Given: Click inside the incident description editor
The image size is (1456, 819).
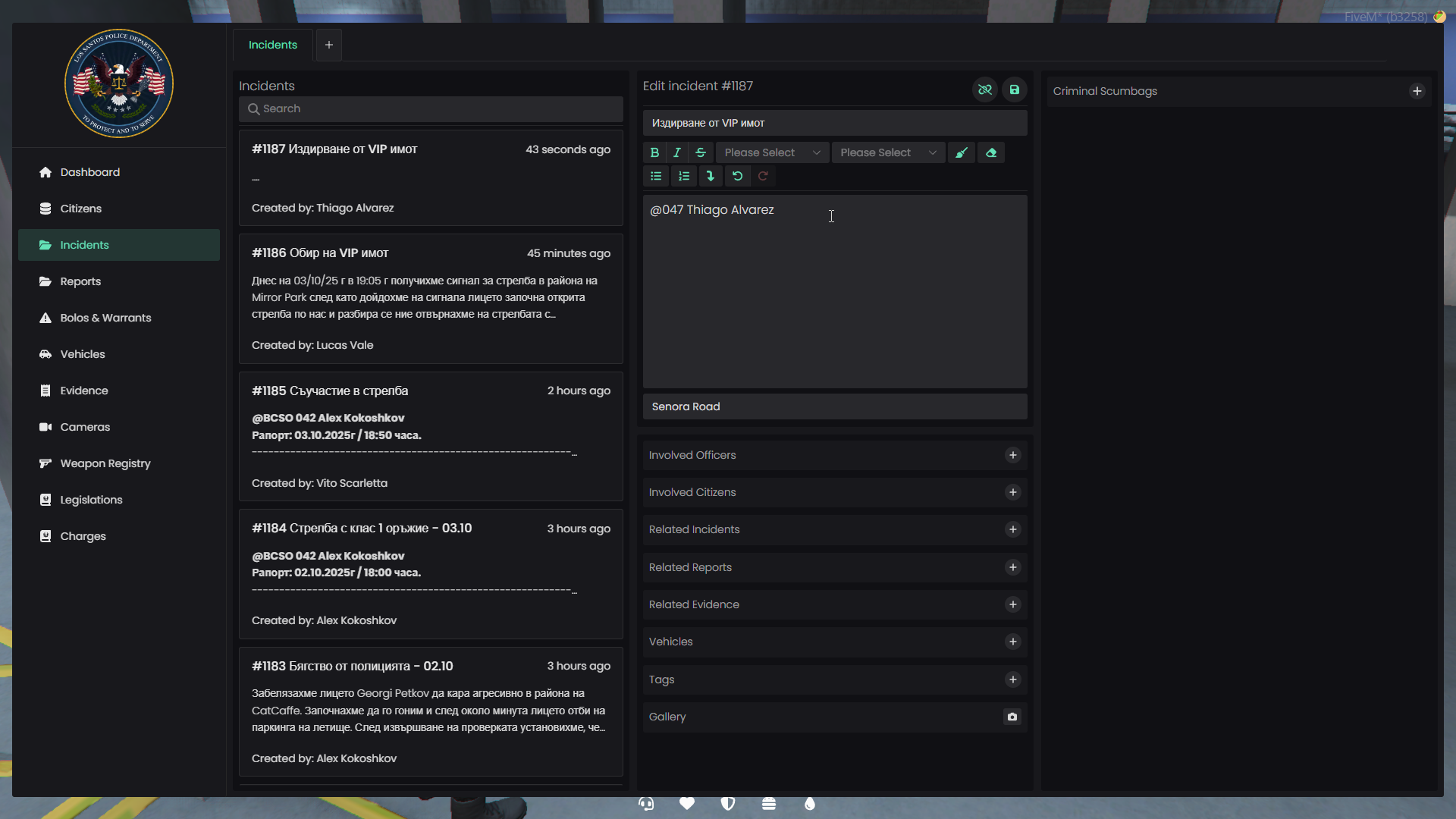Looking at the screenshot, I should click(x=835, y=292).
